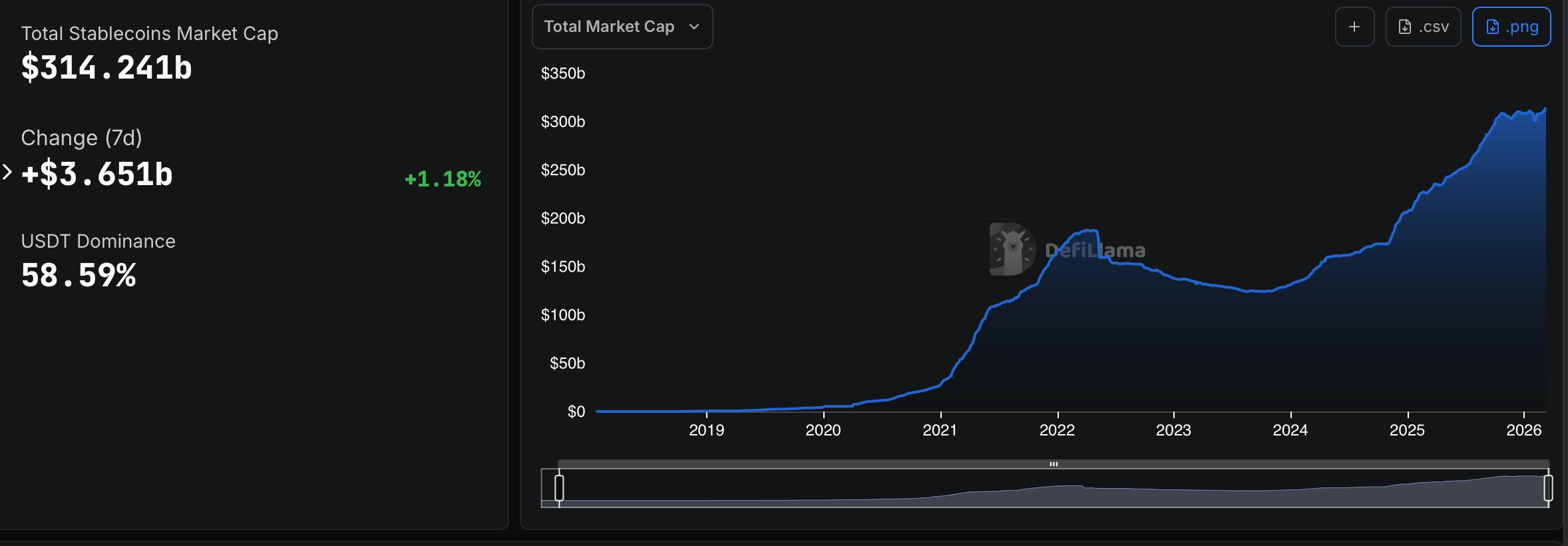Click the file icon on .csv button
This screenshot has height=546, width=1568.
(x=1405, y=27)
